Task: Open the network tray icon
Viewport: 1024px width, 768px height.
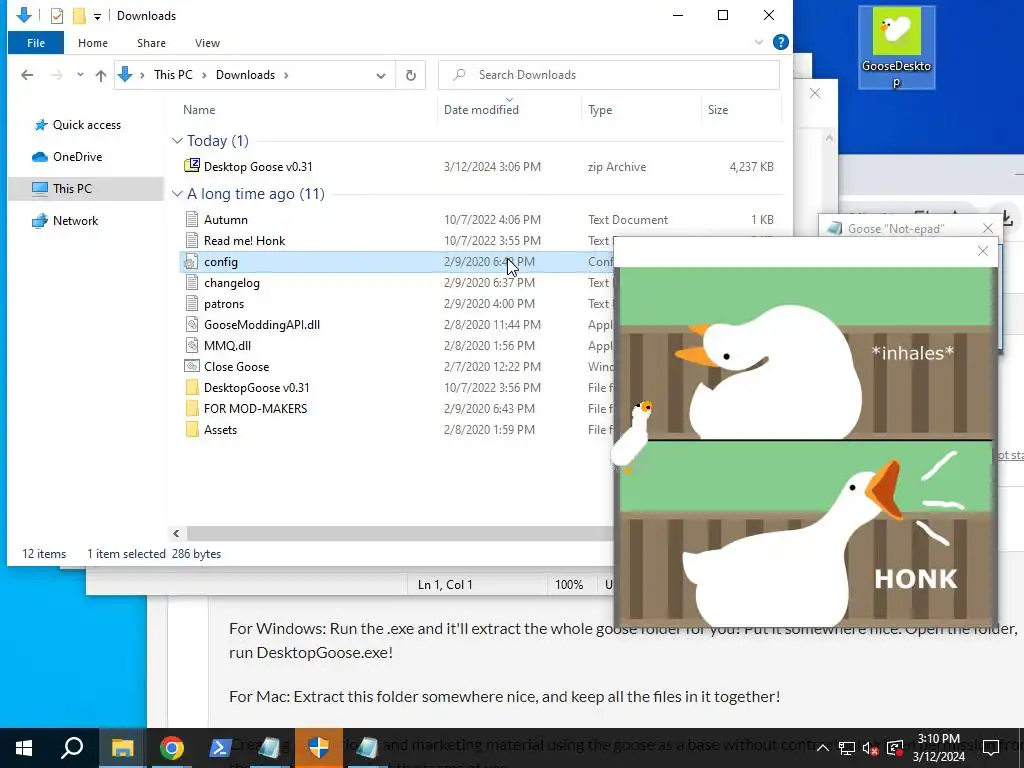Action: point(847,748)
